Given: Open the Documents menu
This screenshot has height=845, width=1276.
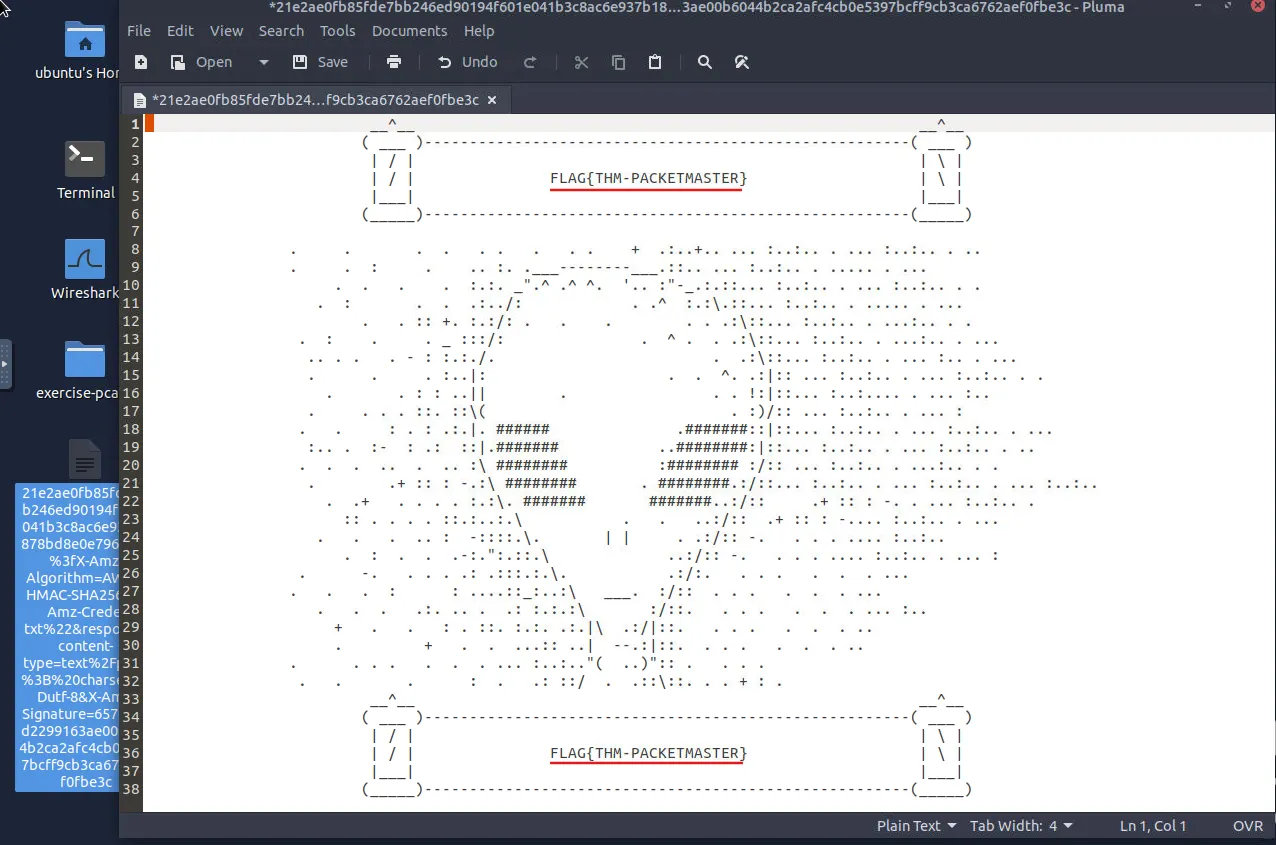Looking at the screenshot, I should [409, 31].
